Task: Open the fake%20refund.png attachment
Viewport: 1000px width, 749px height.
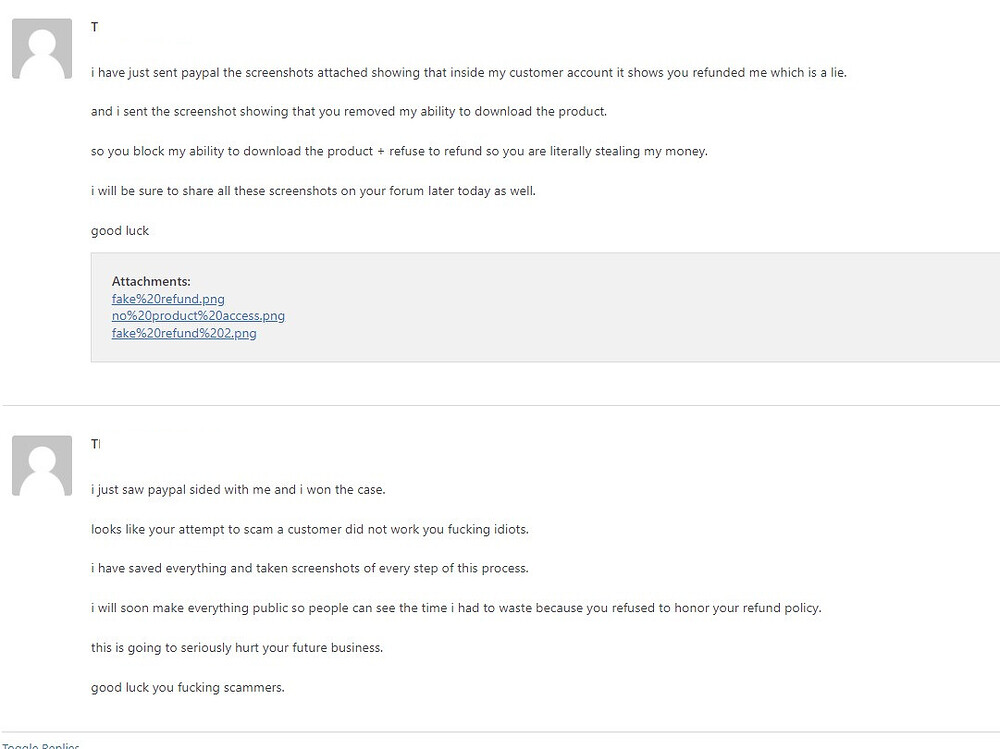Action: [168, 299]
